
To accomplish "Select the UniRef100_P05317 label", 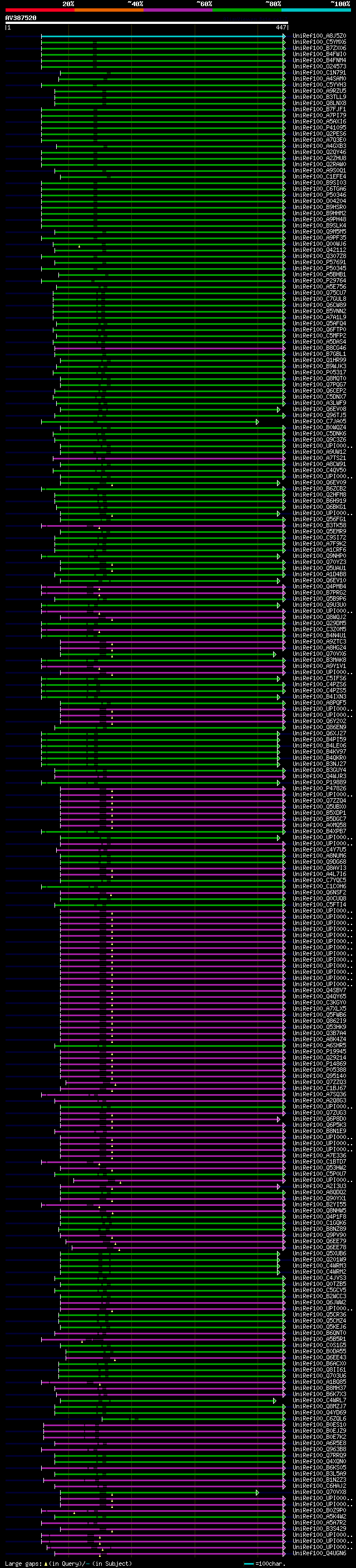I will (x=319, y=373).
